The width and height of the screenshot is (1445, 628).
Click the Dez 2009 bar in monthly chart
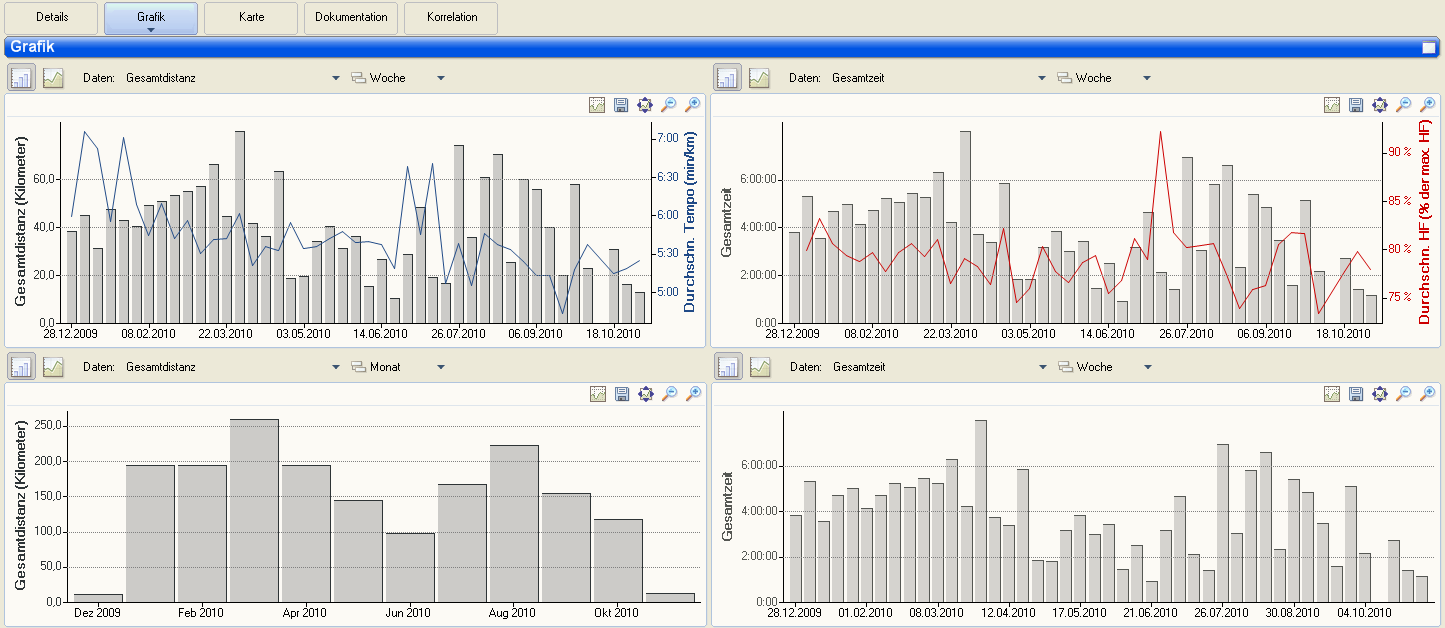pyautogui.click(x=98, y=598)
